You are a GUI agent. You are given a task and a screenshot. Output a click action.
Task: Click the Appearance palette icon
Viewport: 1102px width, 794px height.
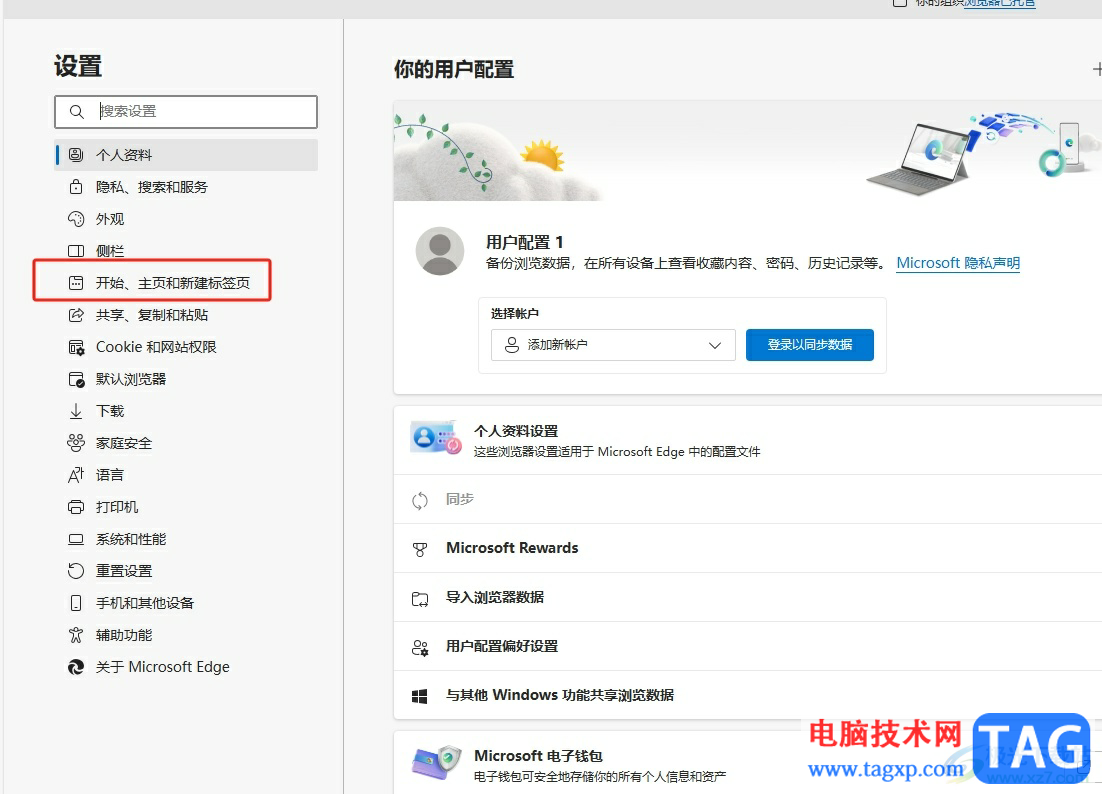pos(76,219)
